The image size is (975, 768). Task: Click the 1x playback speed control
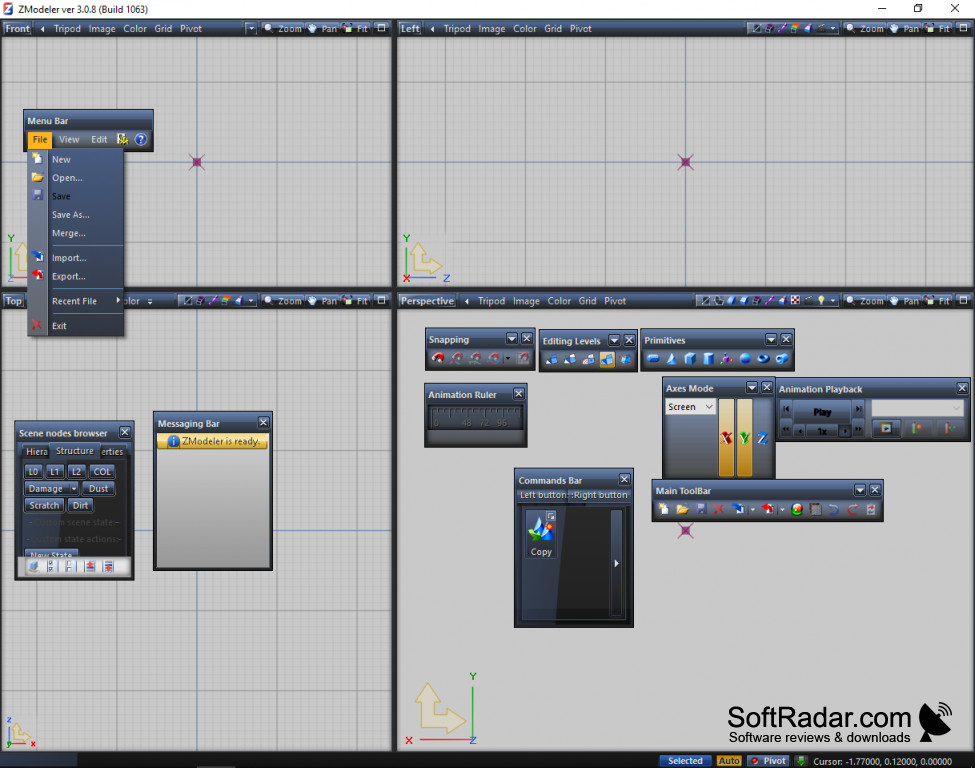822,430
